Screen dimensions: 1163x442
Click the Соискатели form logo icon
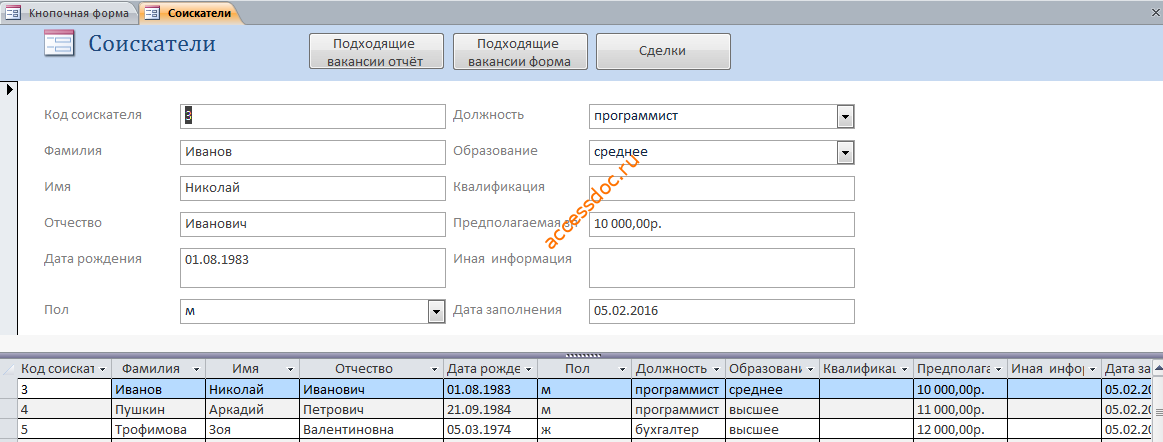click(59, 42)
